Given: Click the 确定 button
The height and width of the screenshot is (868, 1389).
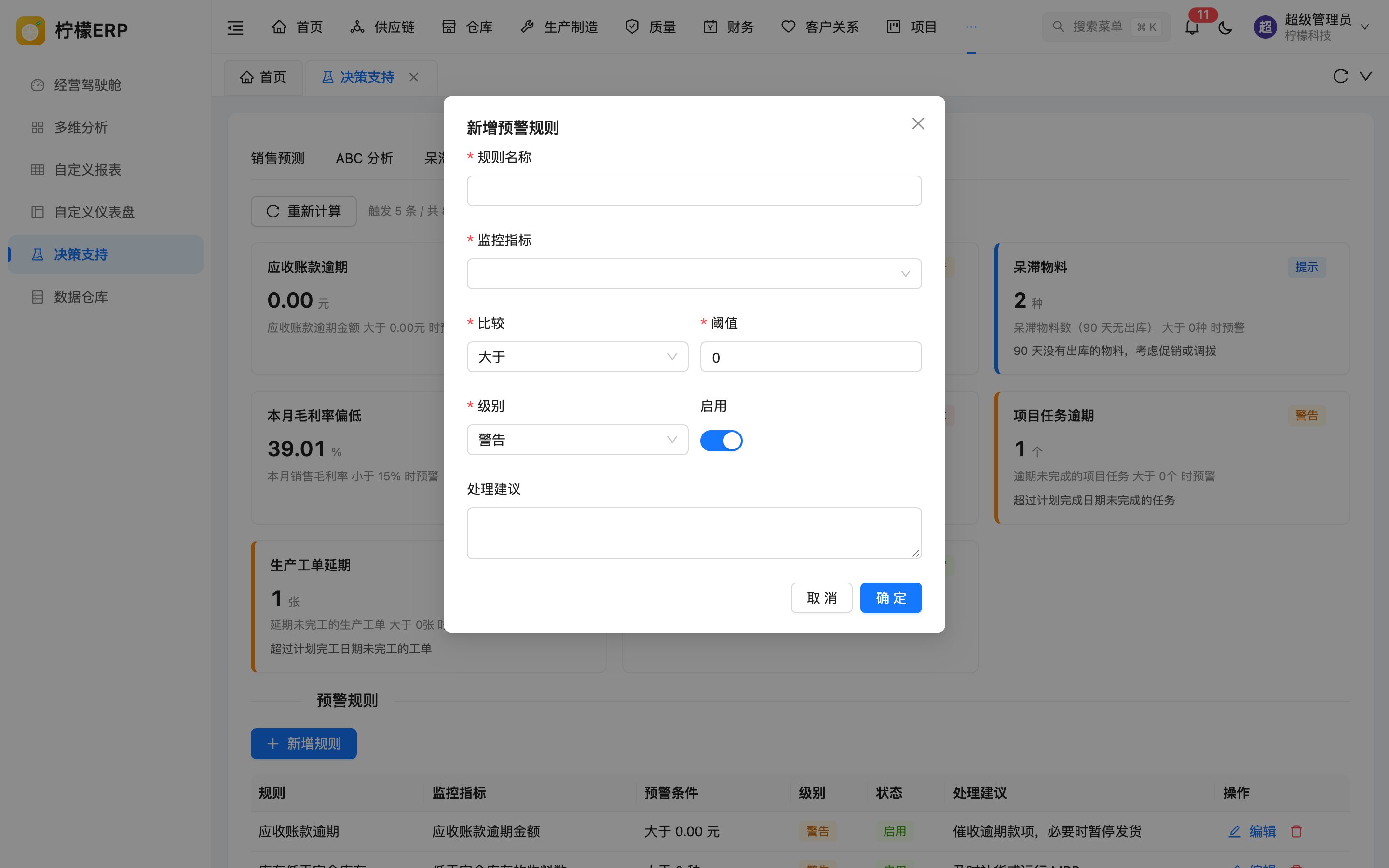Looking at the screenshot, I should (x=891, y=598).
